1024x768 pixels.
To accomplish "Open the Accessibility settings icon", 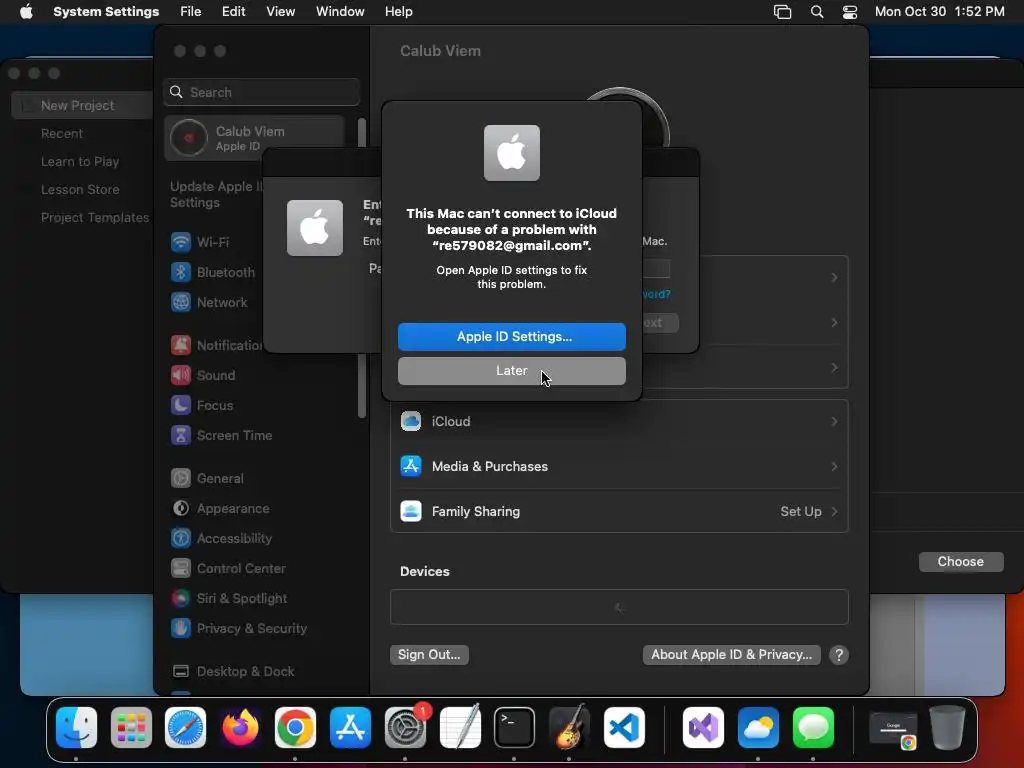I will [181, 538].
